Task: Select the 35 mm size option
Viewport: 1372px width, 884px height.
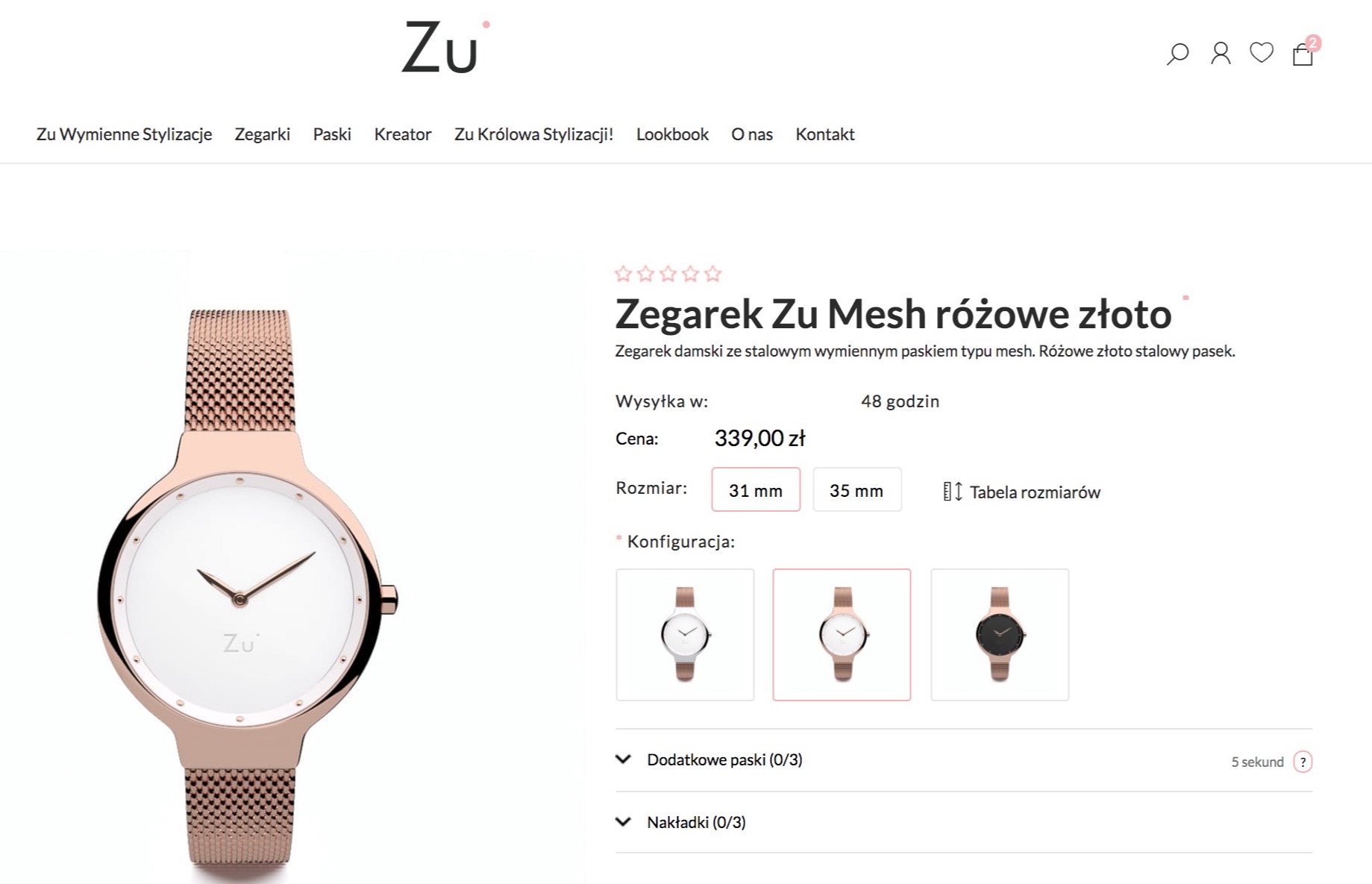Action: pyautogui.click(x=856, y=489)
